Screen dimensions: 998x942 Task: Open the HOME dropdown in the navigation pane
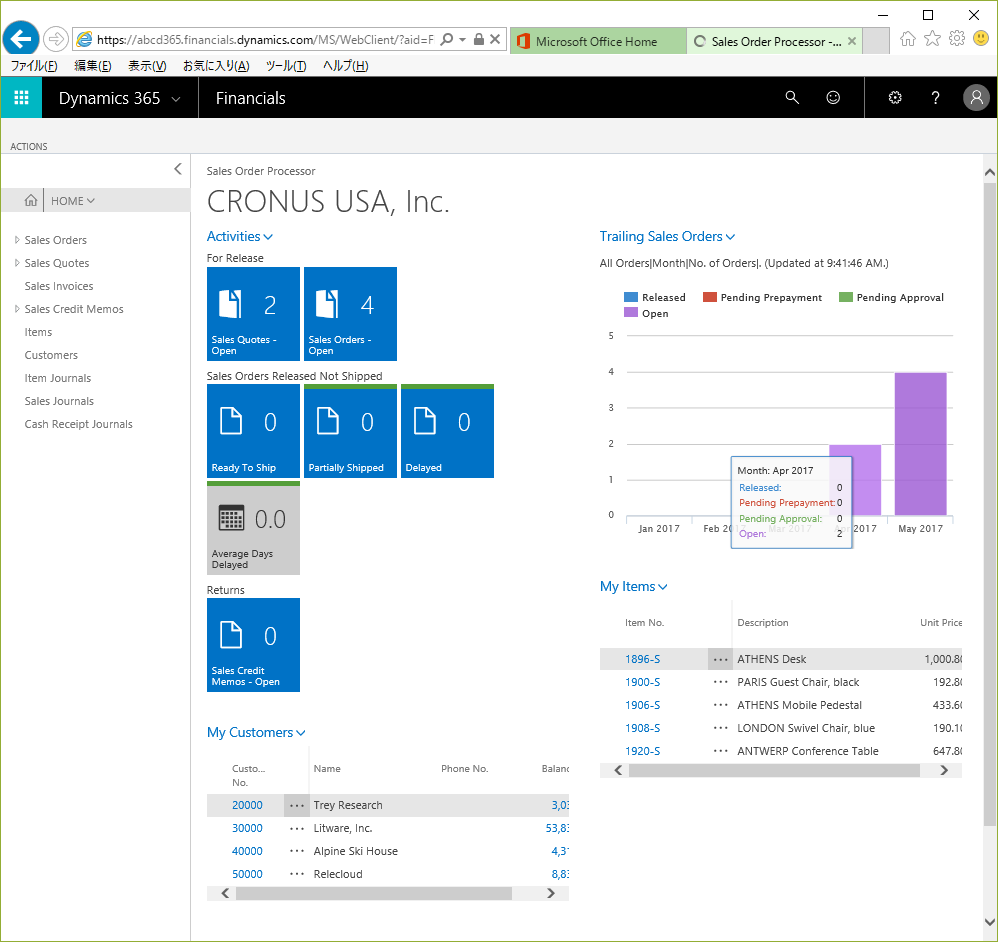pos(73,200)
